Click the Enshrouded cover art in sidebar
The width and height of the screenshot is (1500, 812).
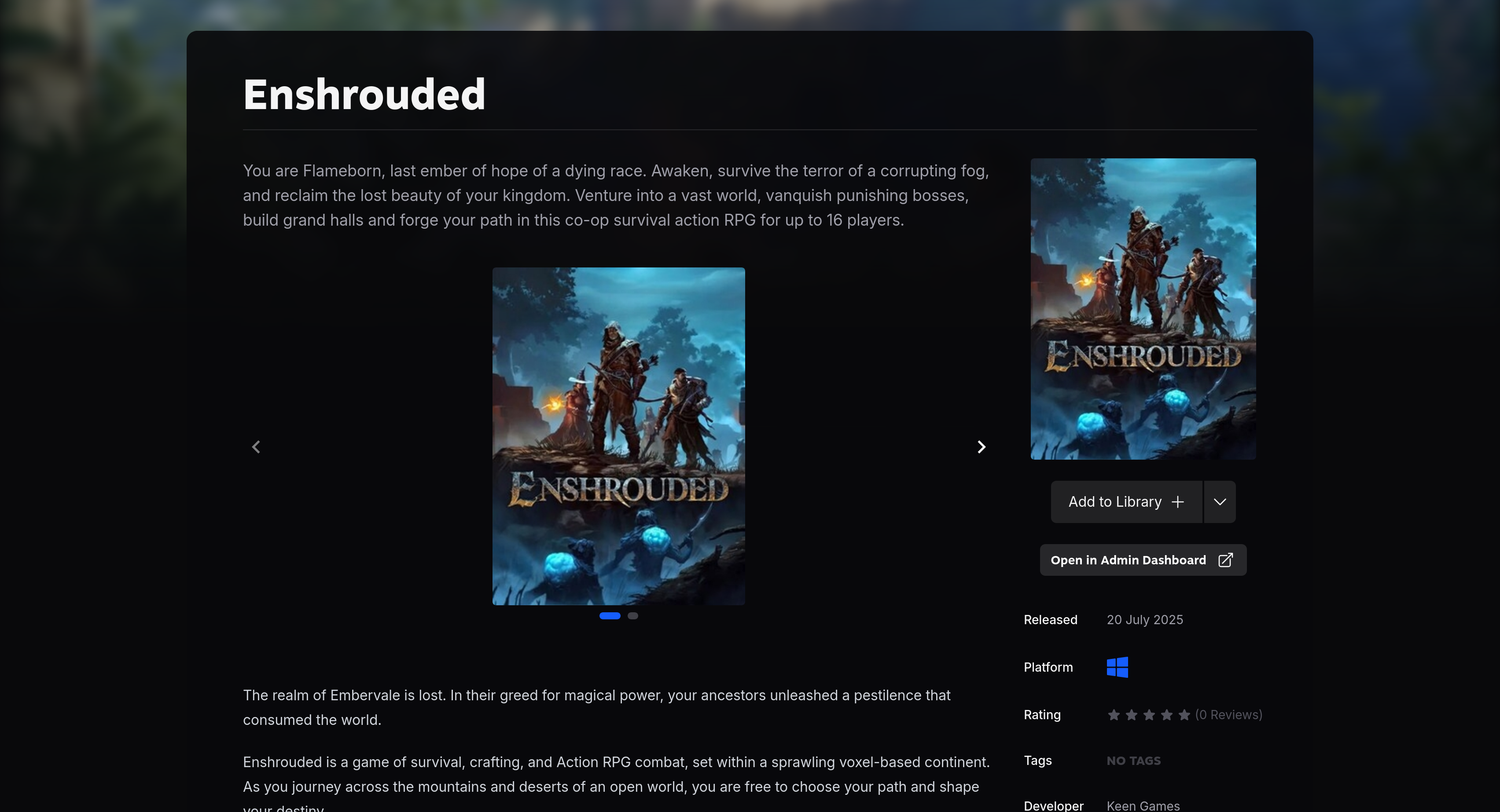tap(1143, 308)
